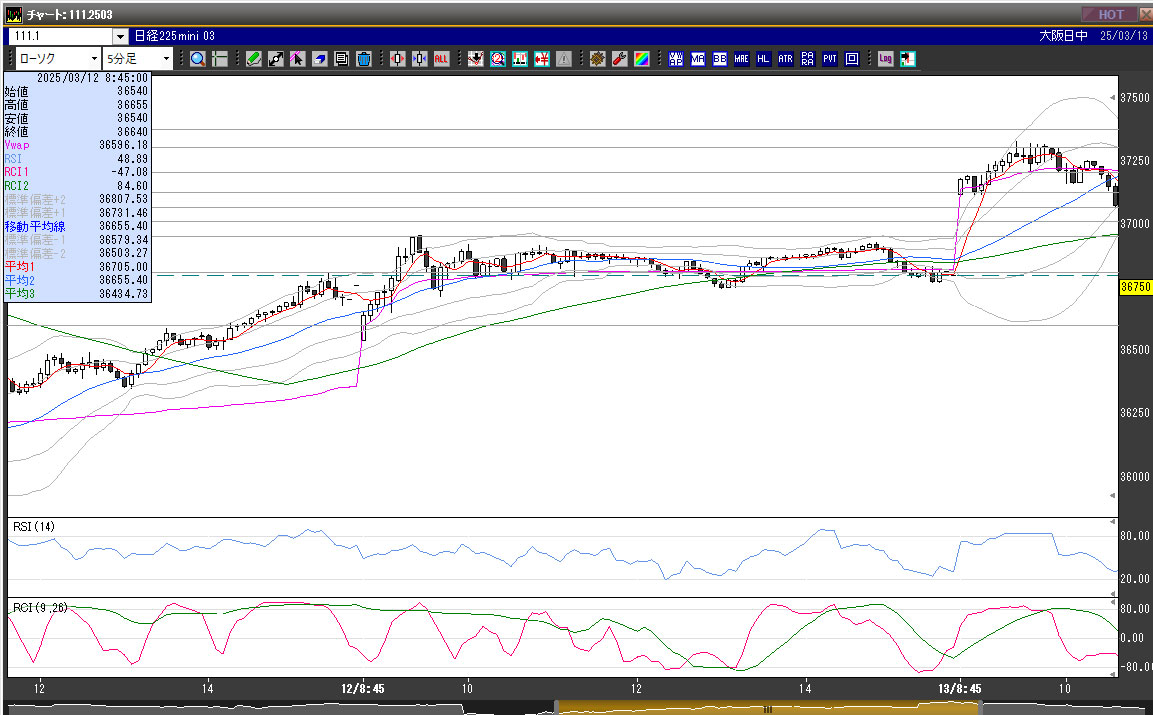Widen candles with the red-arrow candle icon

398,59
